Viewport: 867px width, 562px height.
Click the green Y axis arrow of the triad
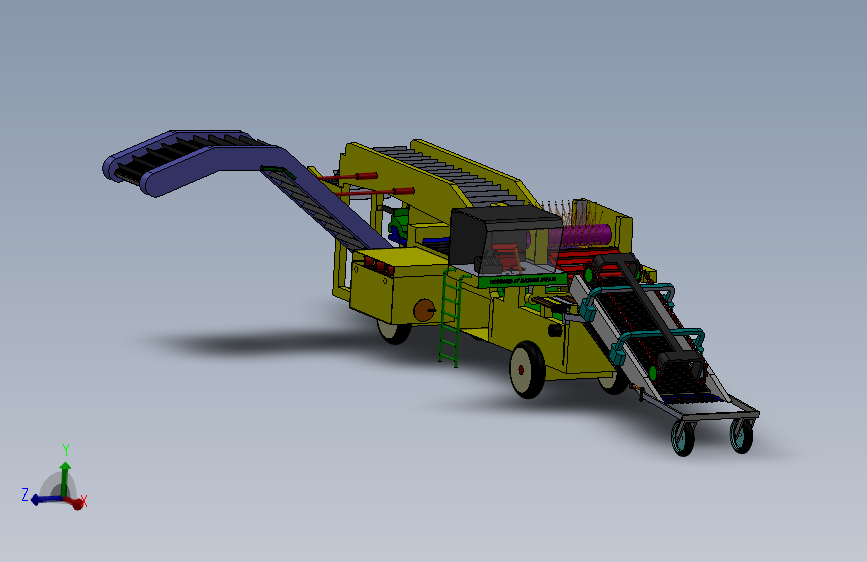[x=65, y=479]
